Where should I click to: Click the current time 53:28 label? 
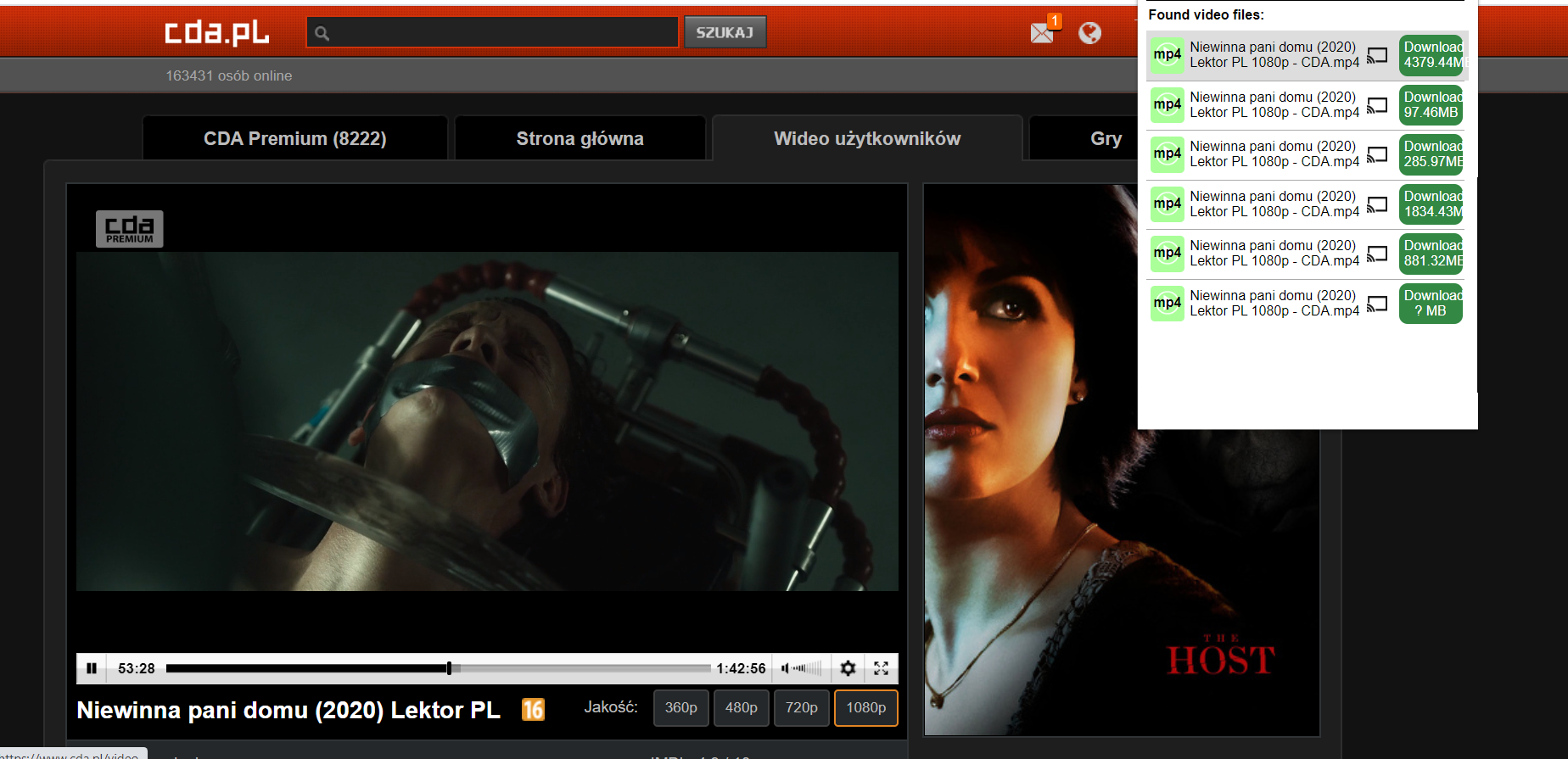(x=136, y=668)
